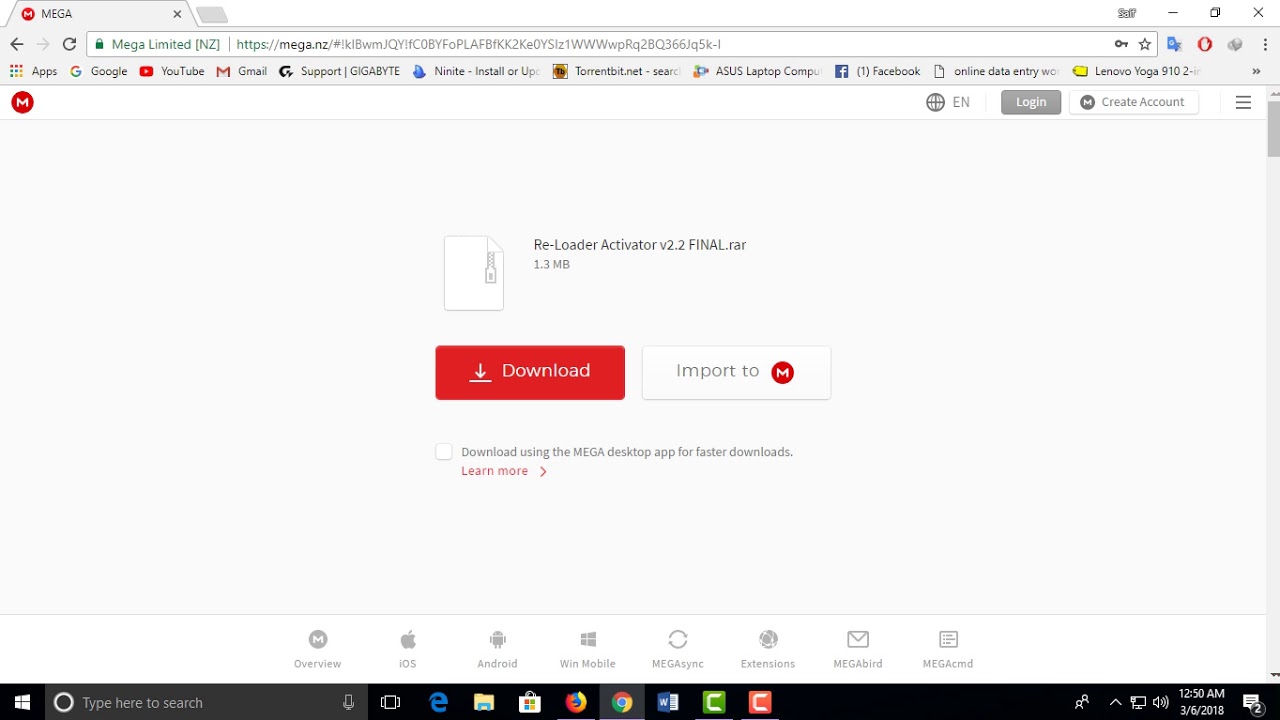Open the Gmail bookmark
1280x720 pixels.
click(x=242, y=71)
